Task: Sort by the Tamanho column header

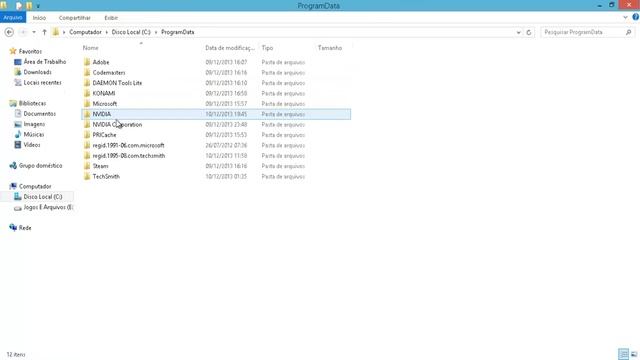Action: (330, 48)
